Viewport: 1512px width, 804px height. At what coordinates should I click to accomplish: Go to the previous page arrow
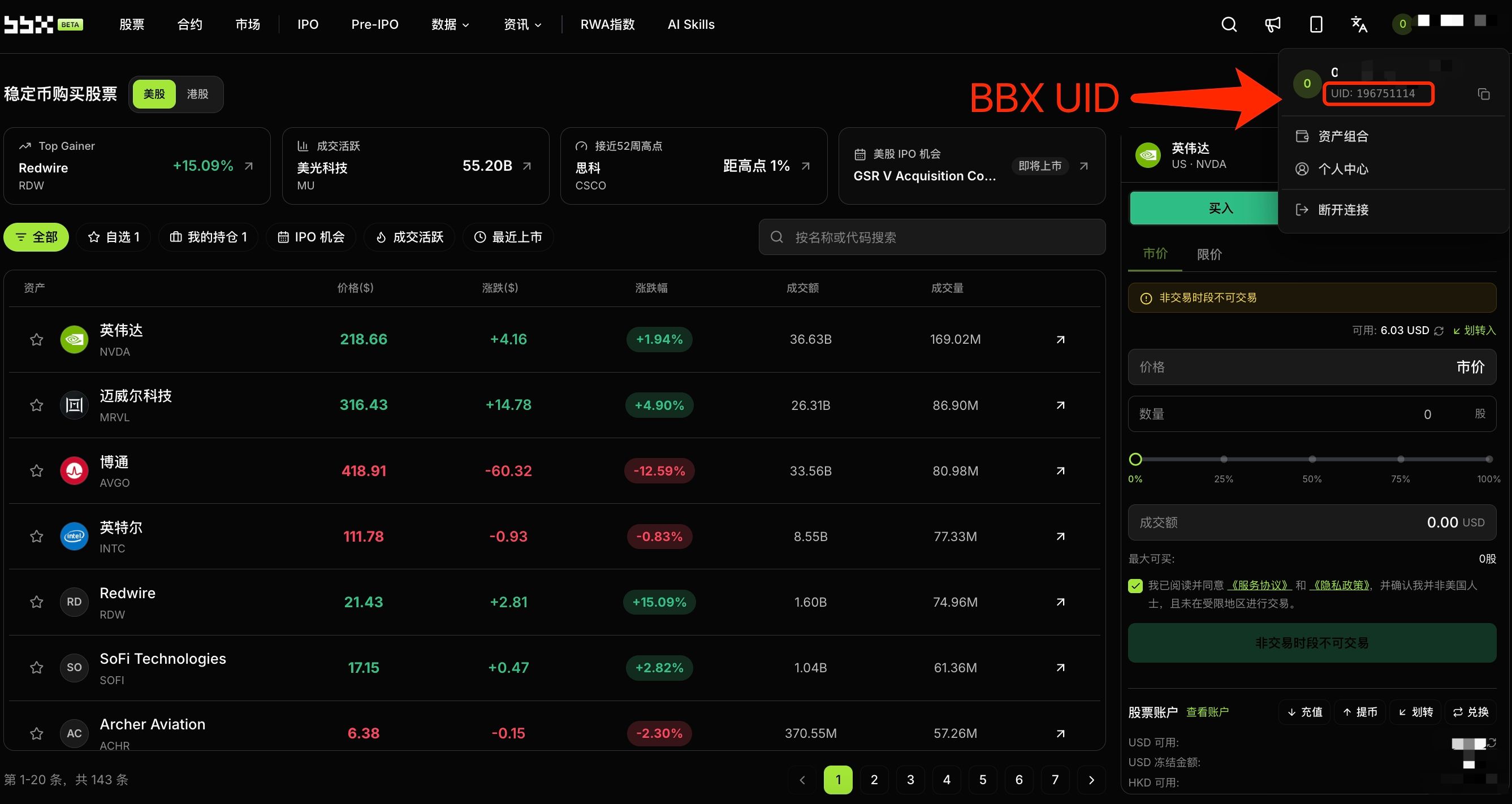click(802, 780)
